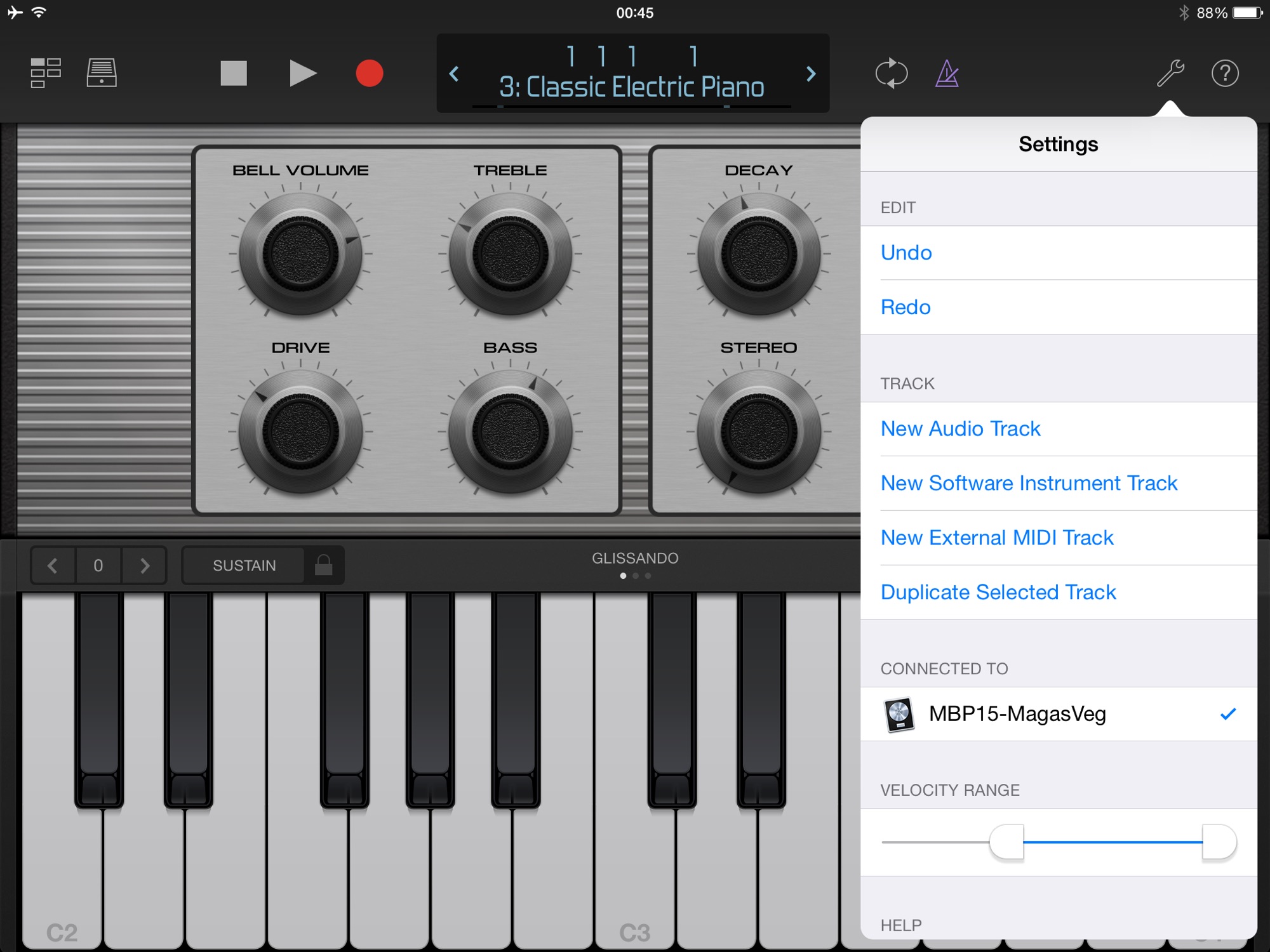Tap the Bass knob
Image resolution: width=1270 pixels, height=952 pixels.
510,432
